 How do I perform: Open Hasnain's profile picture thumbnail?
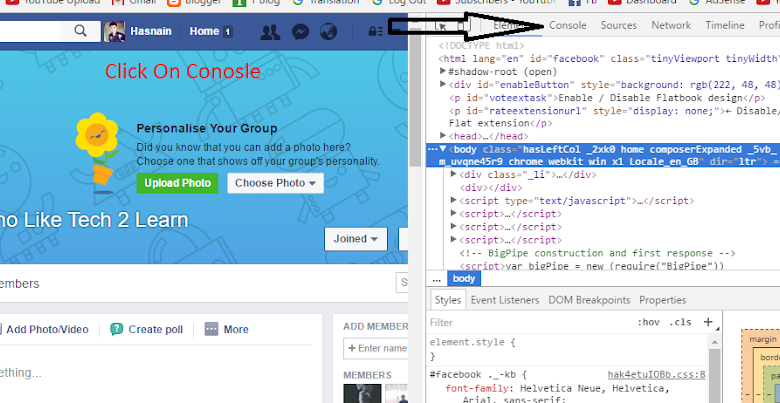tap(114, 31)
